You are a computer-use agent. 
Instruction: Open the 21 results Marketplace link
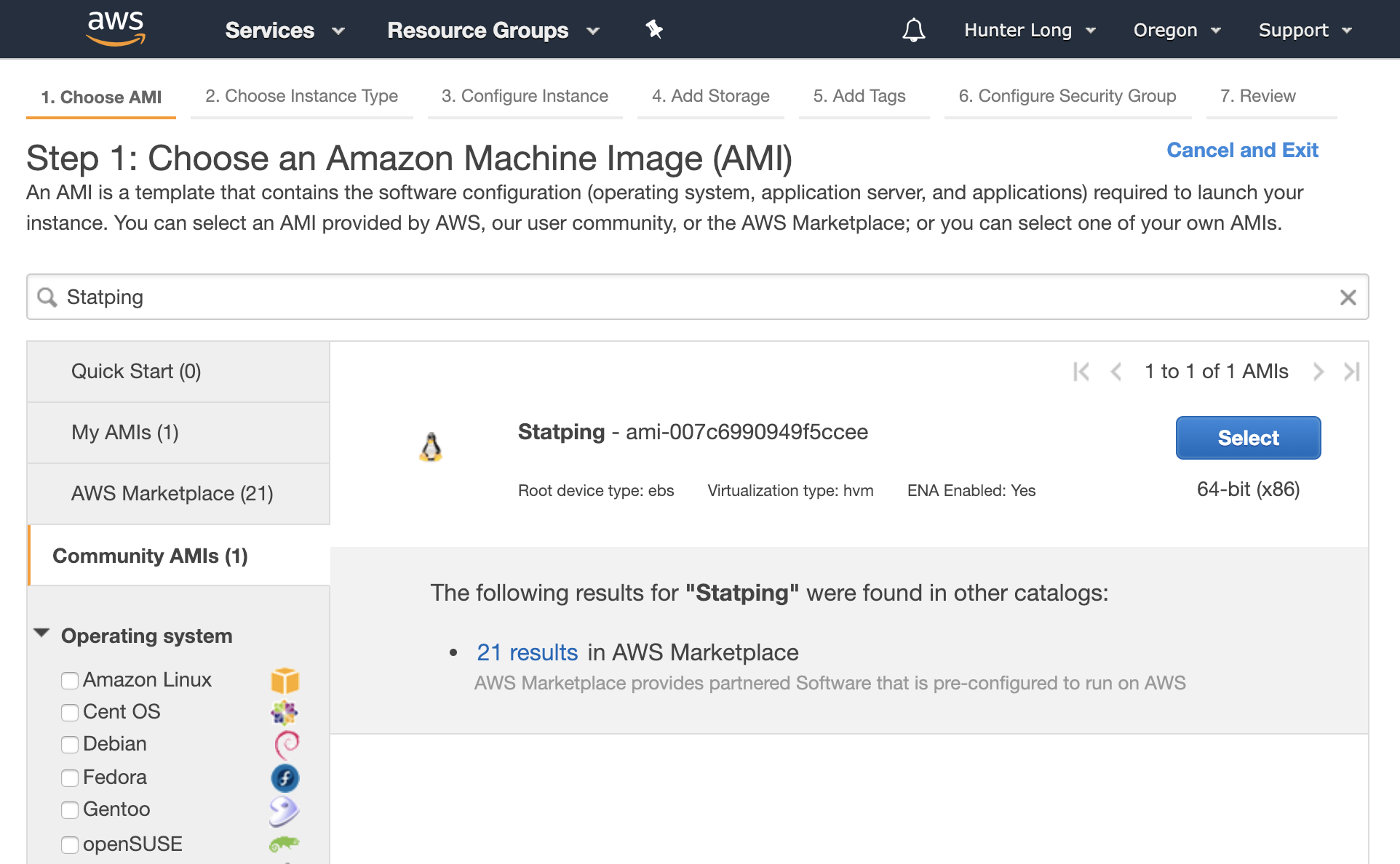pos(527,652)
